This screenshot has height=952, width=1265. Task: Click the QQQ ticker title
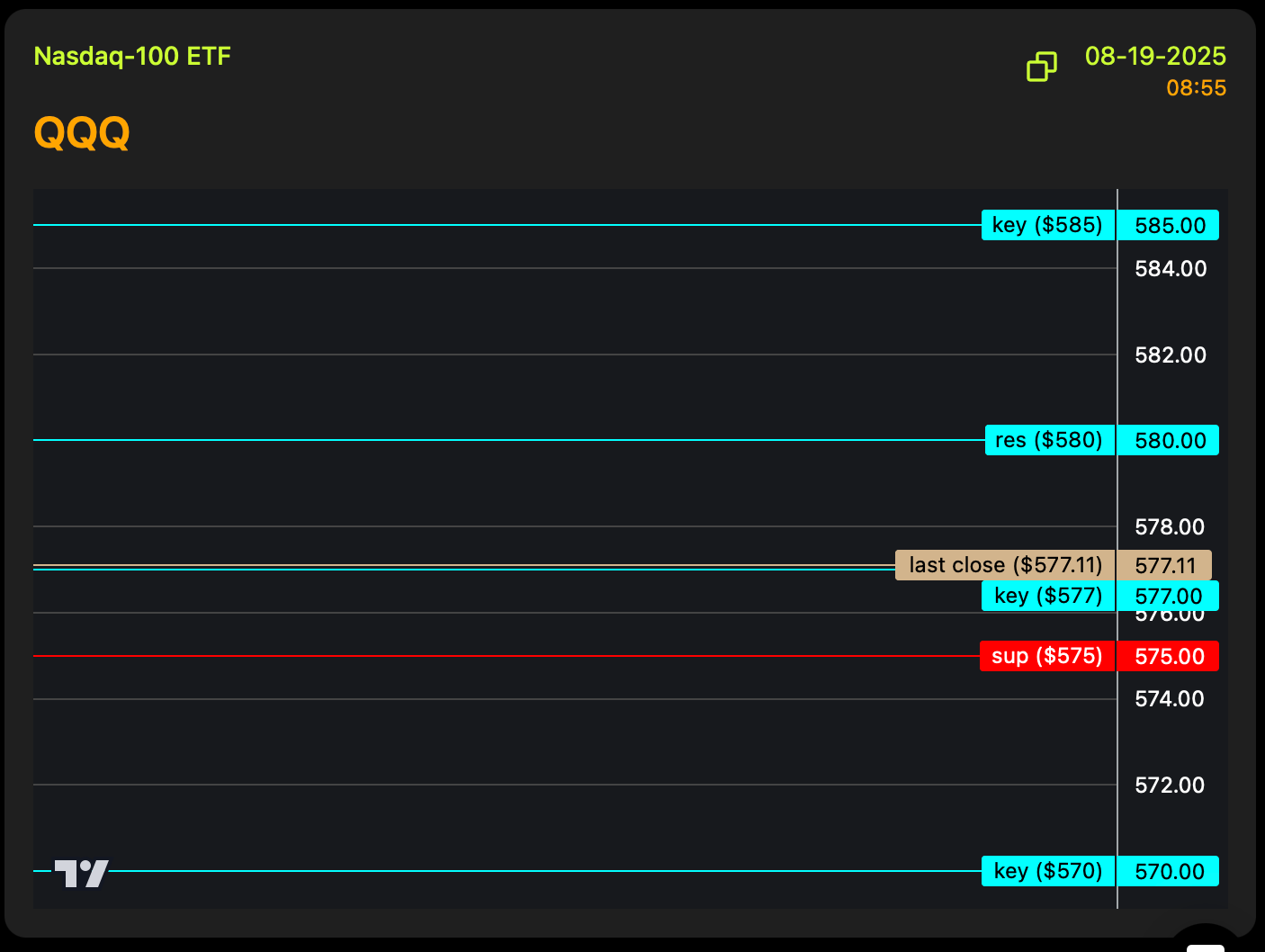(82, 133)
